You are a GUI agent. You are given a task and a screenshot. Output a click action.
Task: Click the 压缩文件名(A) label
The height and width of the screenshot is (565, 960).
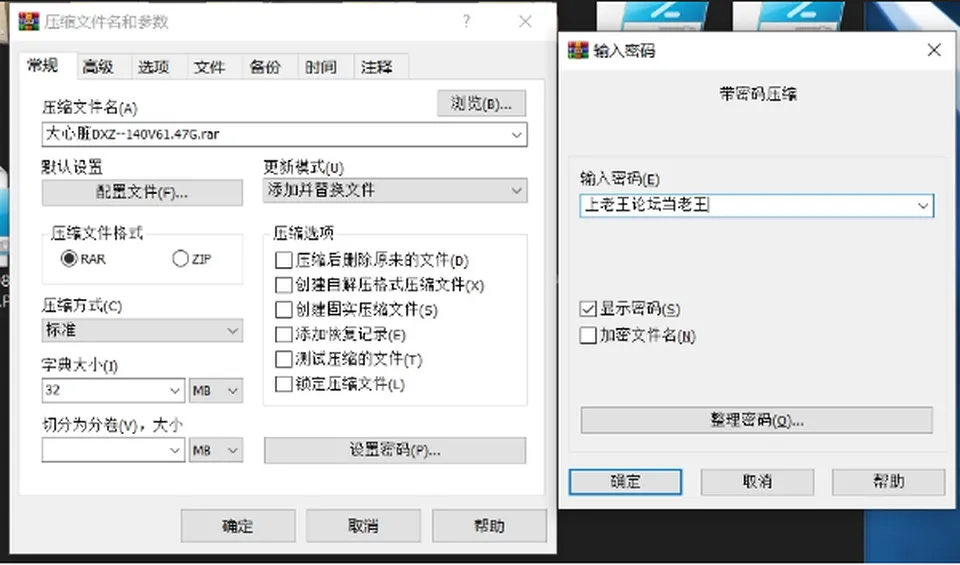(x=89, y=108)
